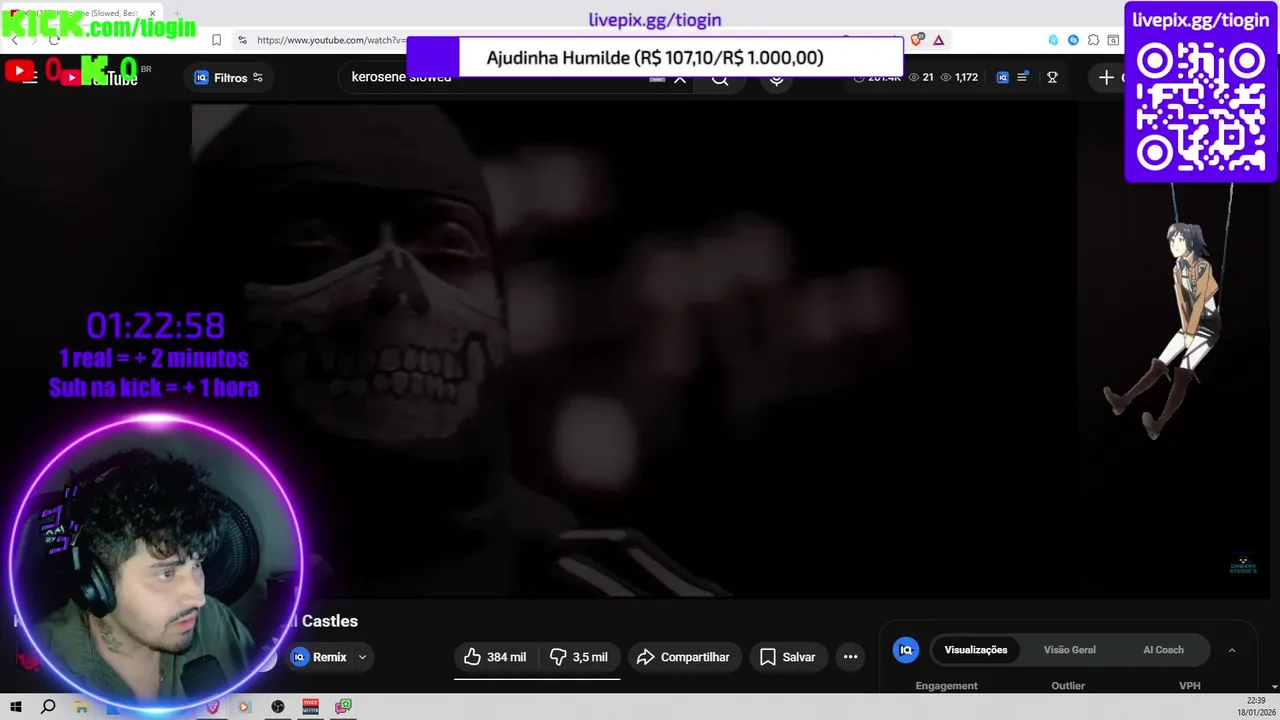
Task: Click the Voicemeeter taskbar icon
Action: coord(310,706)
